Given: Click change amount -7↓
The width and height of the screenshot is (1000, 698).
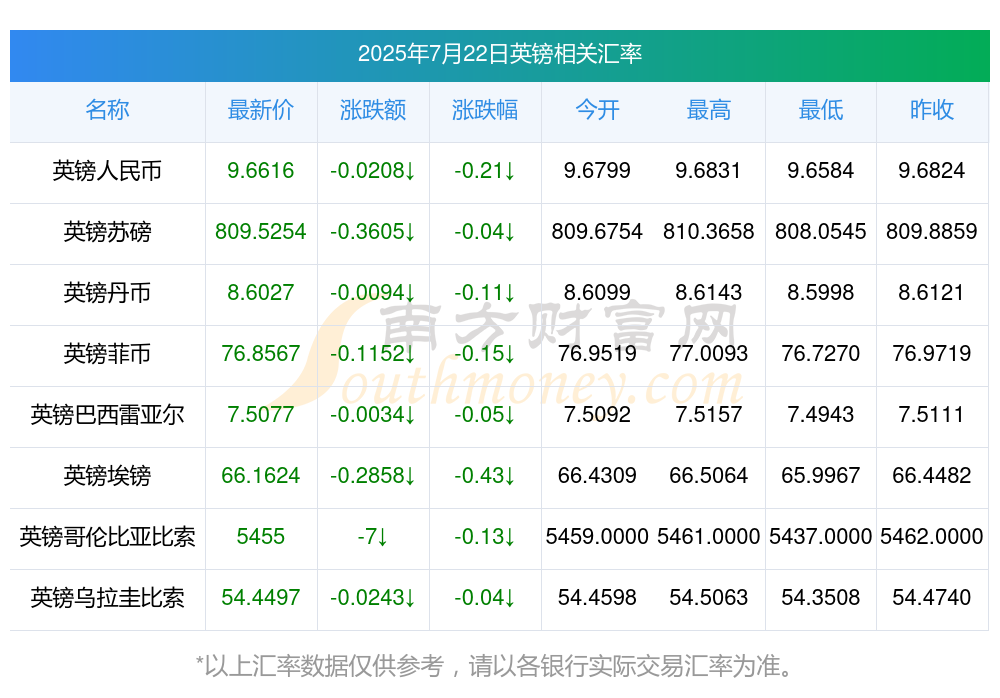Looking at the screenshot, I should 373,536.
